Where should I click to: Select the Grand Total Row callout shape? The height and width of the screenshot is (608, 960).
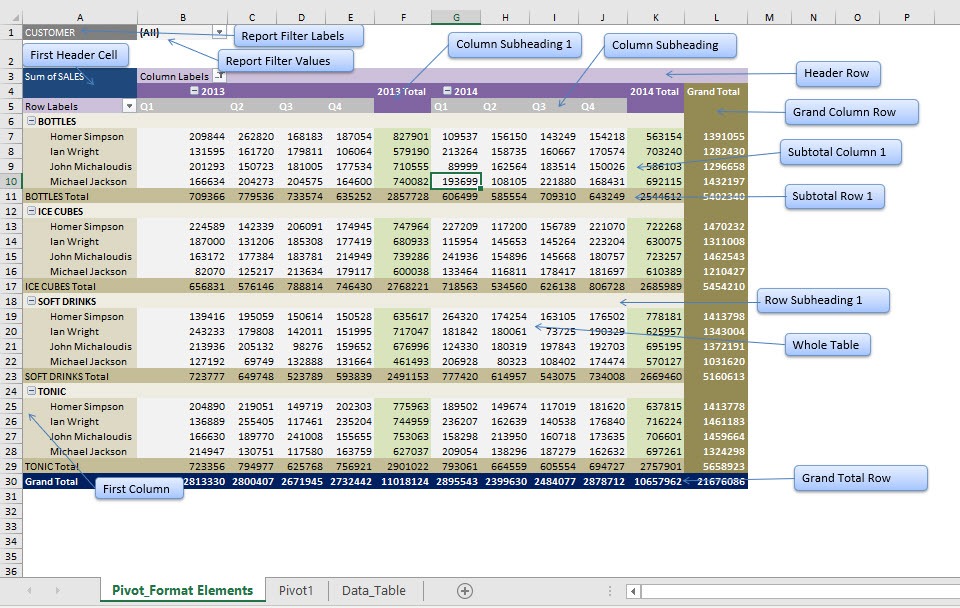tap(859, 478)
